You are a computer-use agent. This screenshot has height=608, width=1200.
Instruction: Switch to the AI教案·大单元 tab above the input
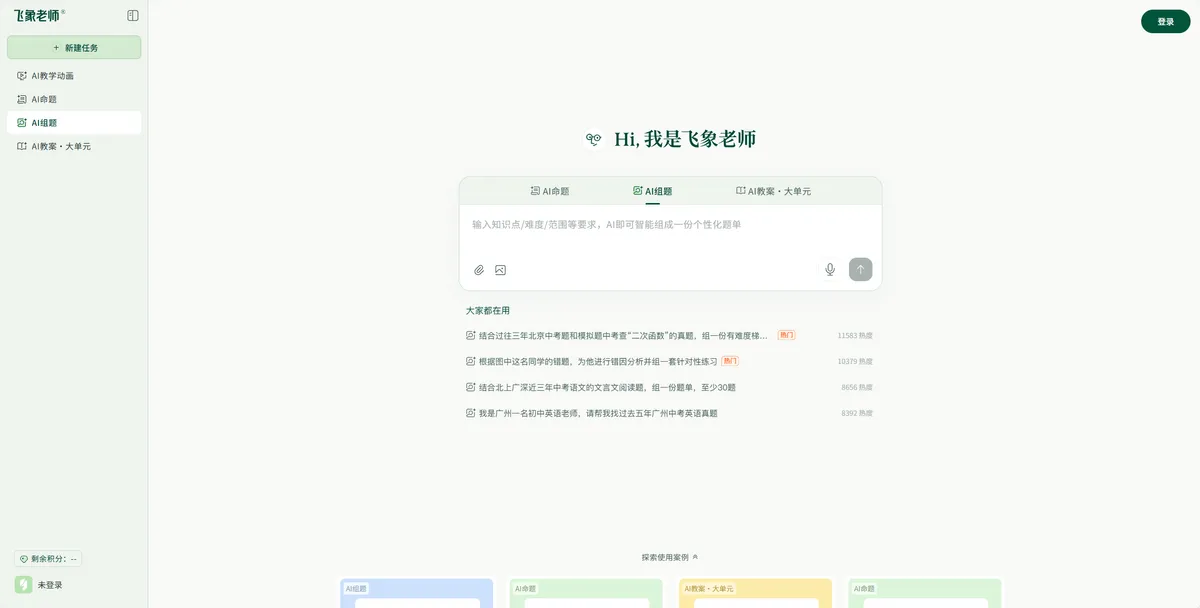pyautogui.click(x=773, y=191)
